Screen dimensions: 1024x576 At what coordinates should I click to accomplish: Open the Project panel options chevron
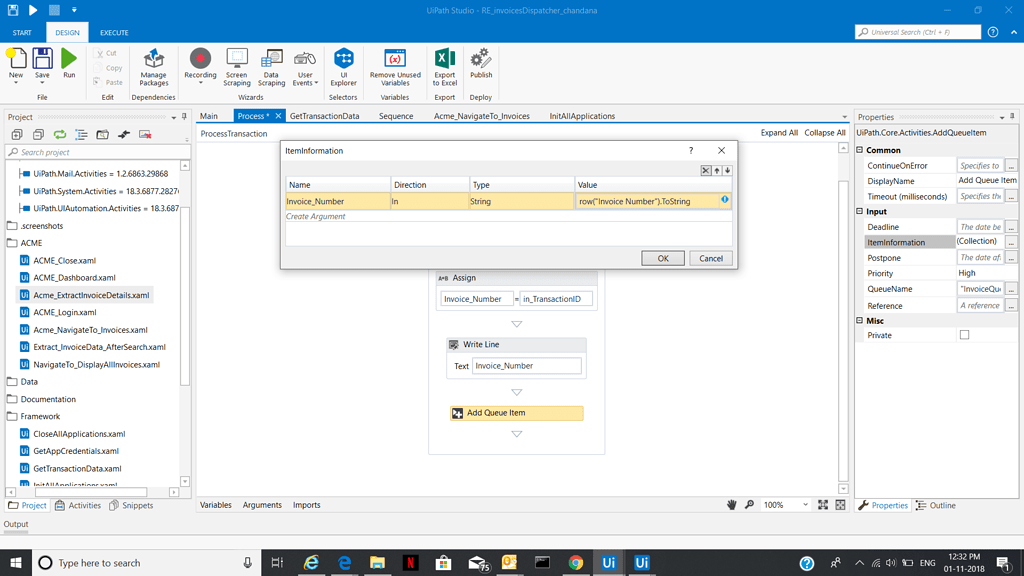coord(173,116)
